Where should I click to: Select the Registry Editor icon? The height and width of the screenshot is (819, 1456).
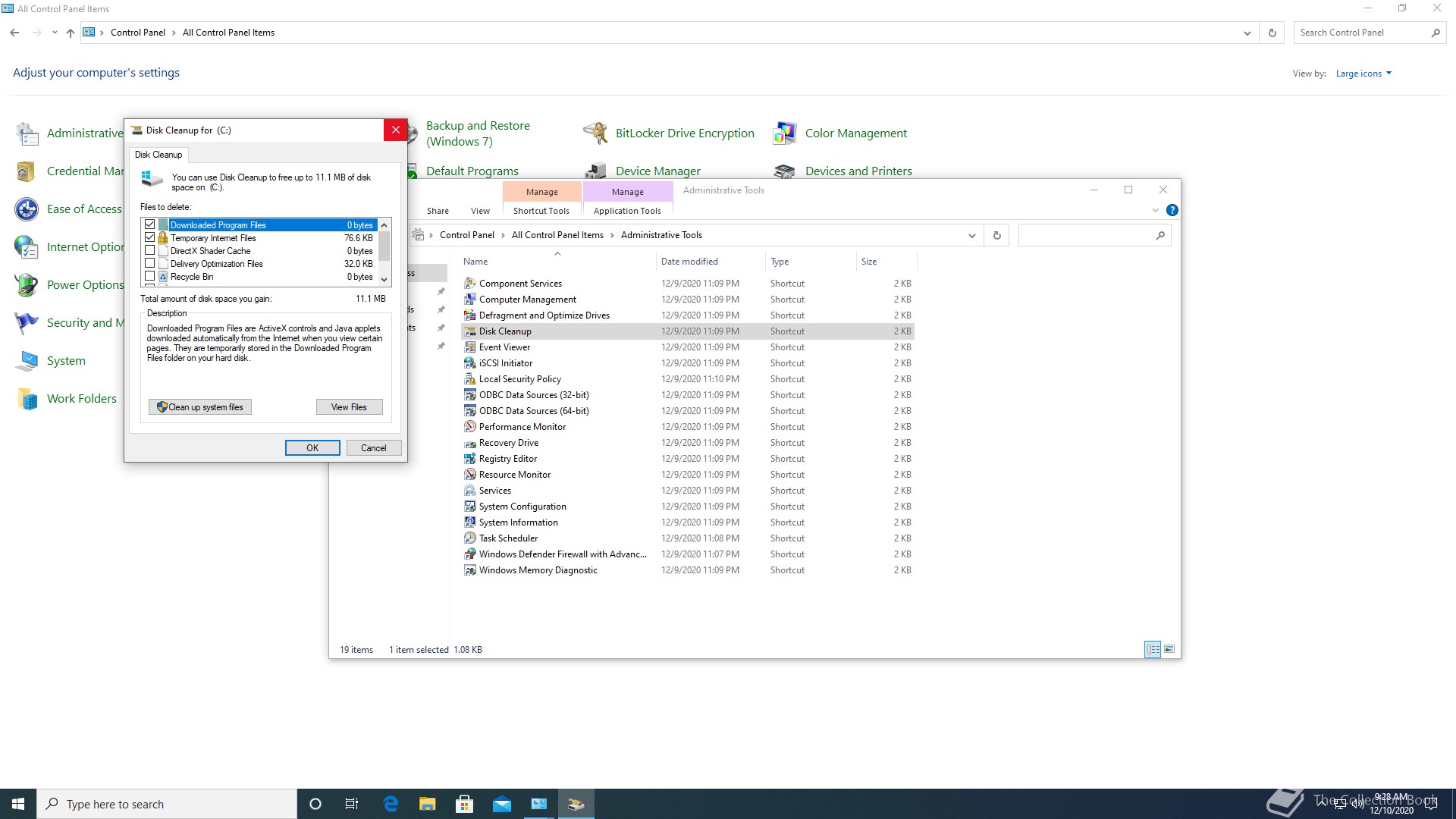[470, 458]
